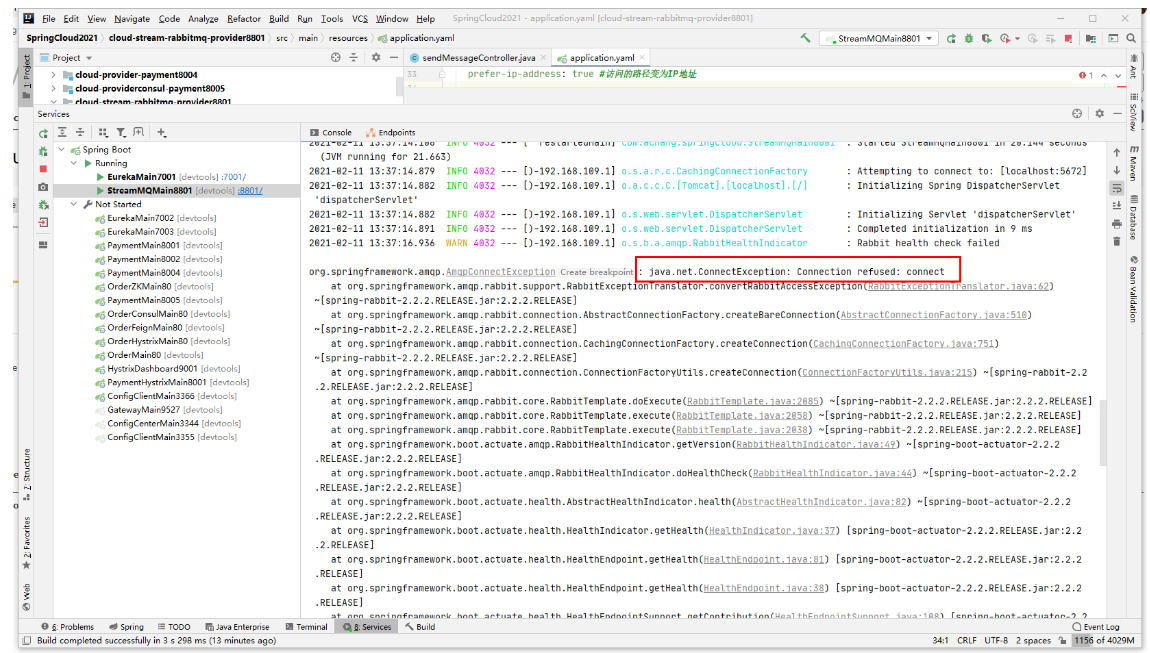The image size is (1150, 653).
Task: Switch to the Endpoints tab
Action: [391, 133]
